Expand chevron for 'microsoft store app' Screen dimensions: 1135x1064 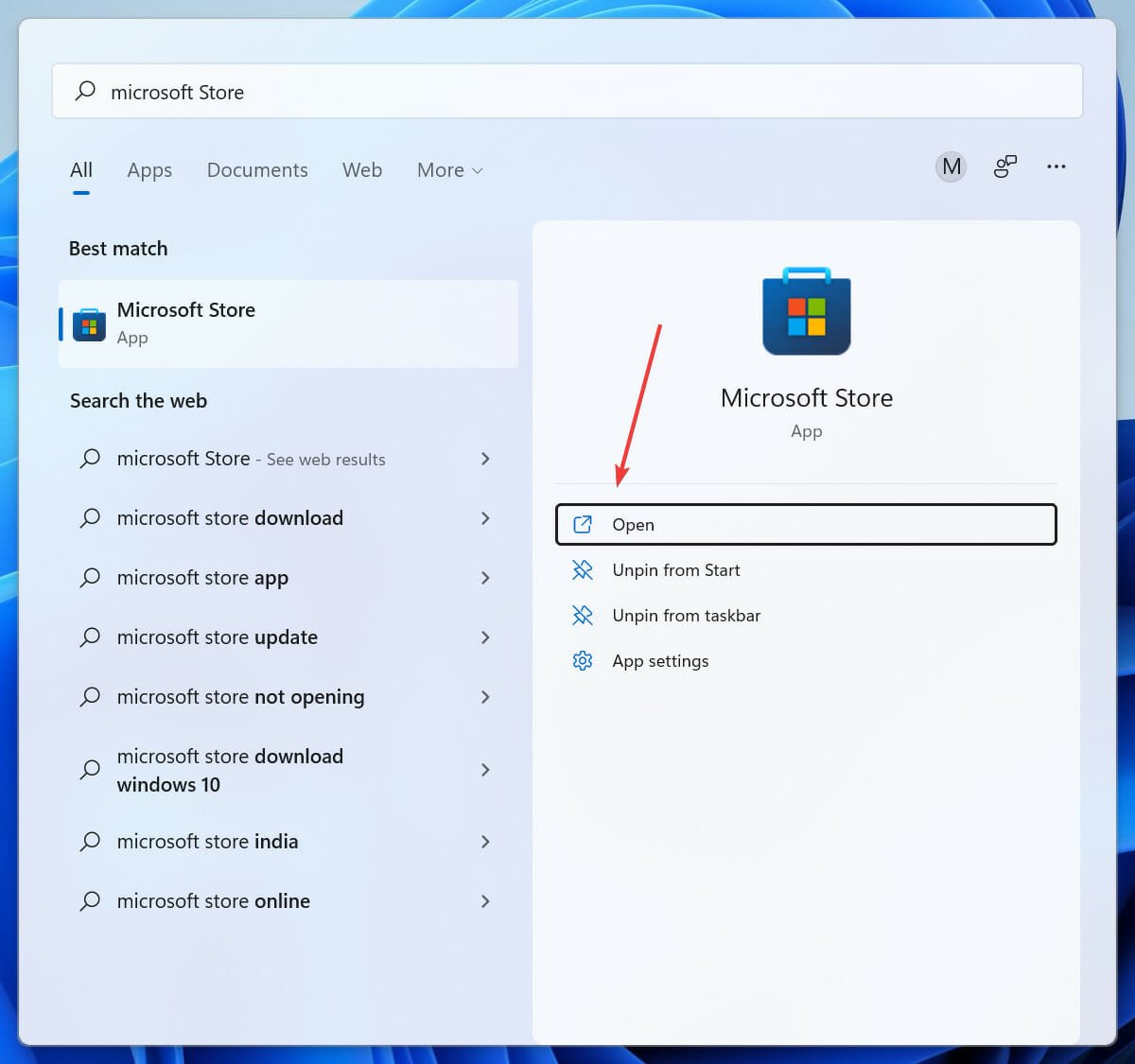point(485,578)
